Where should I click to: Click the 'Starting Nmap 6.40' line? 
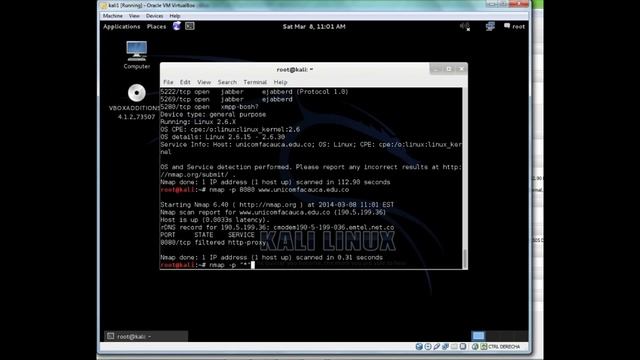(277, 204)
